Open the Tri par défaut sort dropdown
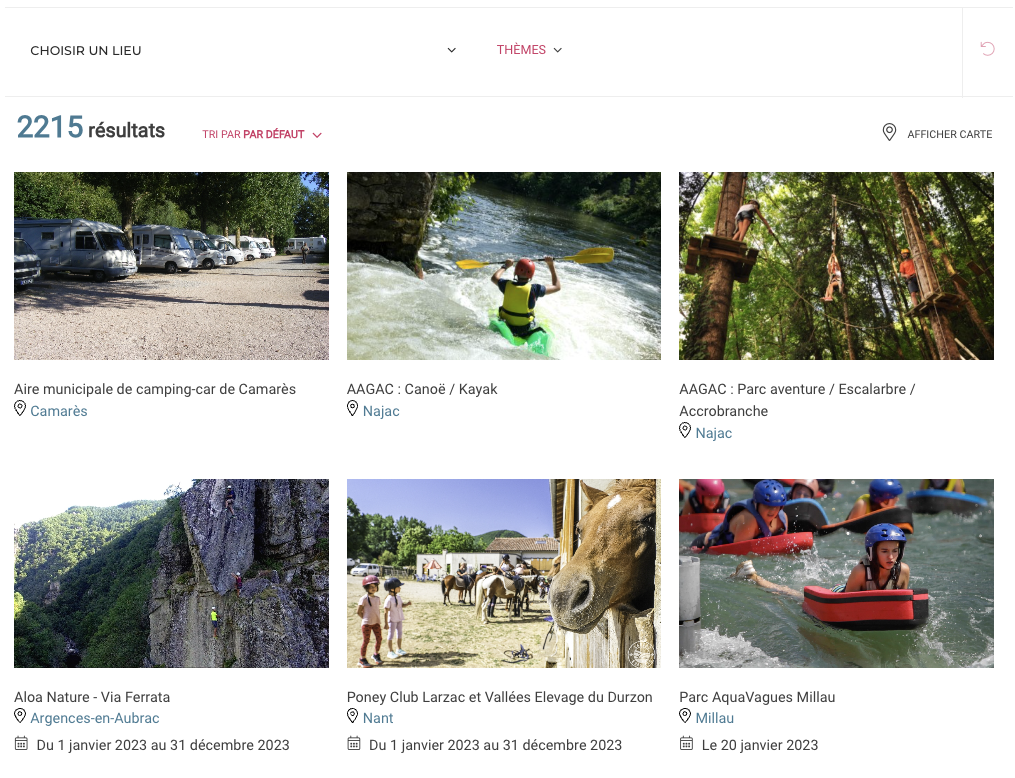The width and height of the screenshot is (1015, 778). 262,134
